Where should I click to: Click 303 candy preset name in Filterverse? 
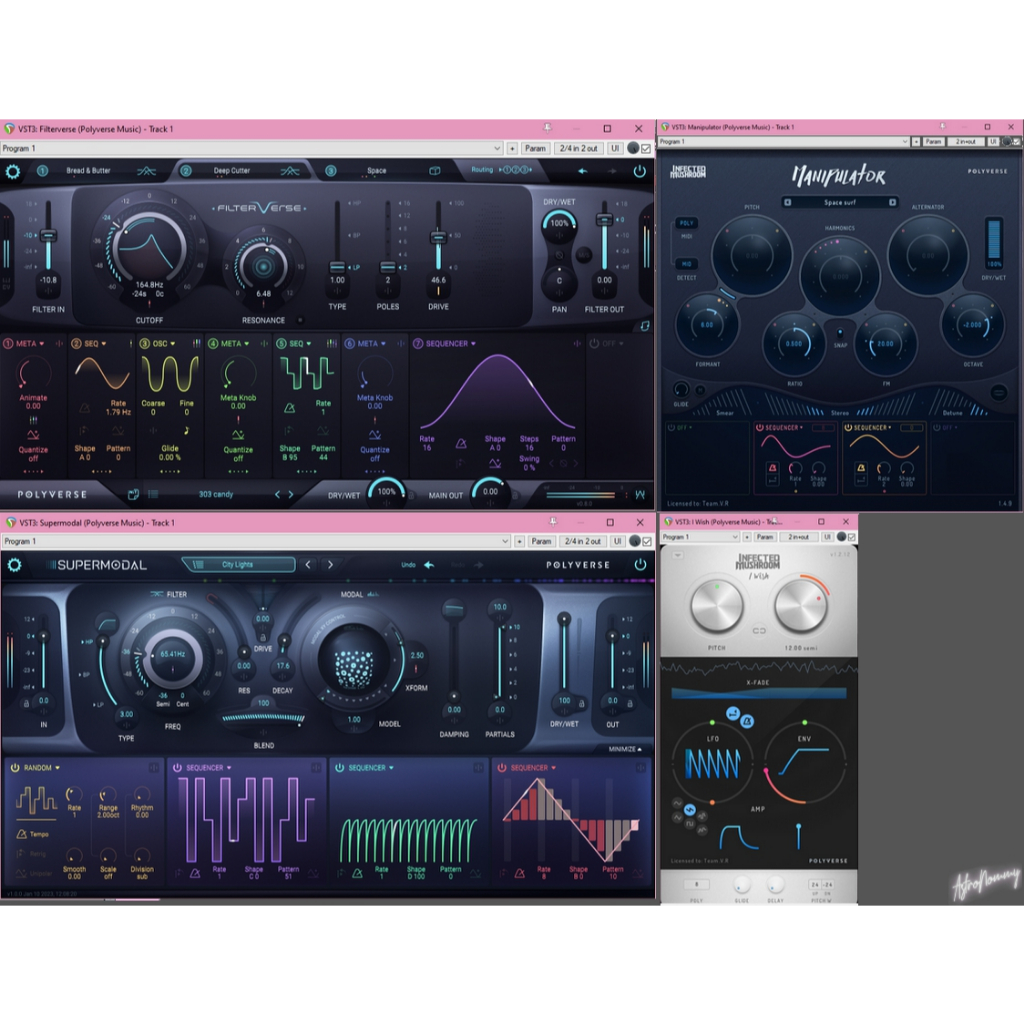[216, 494]
